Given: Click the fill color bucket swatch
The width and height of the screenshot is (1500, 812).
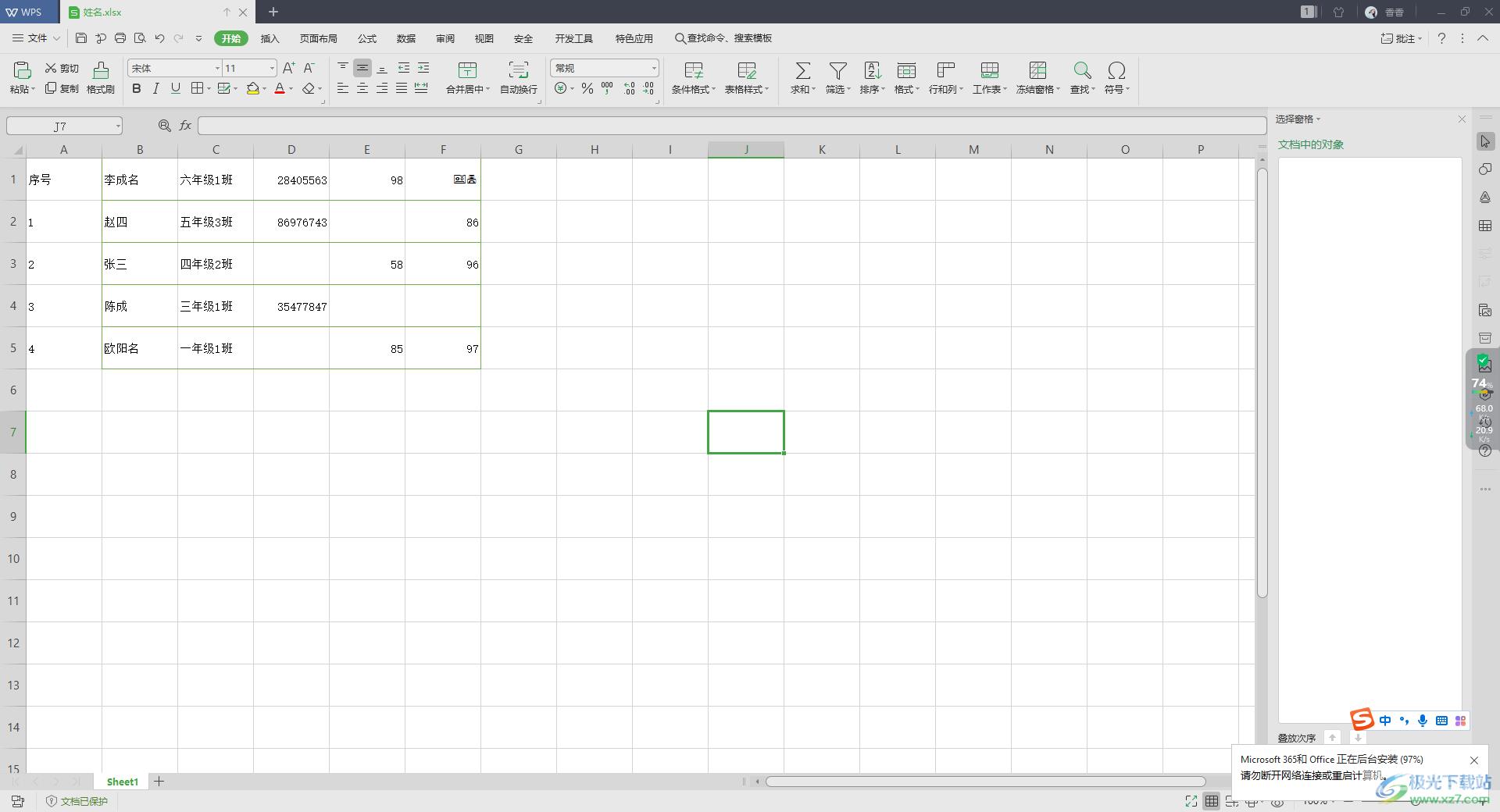Looking at the screenshot, I should coord(253,89).
